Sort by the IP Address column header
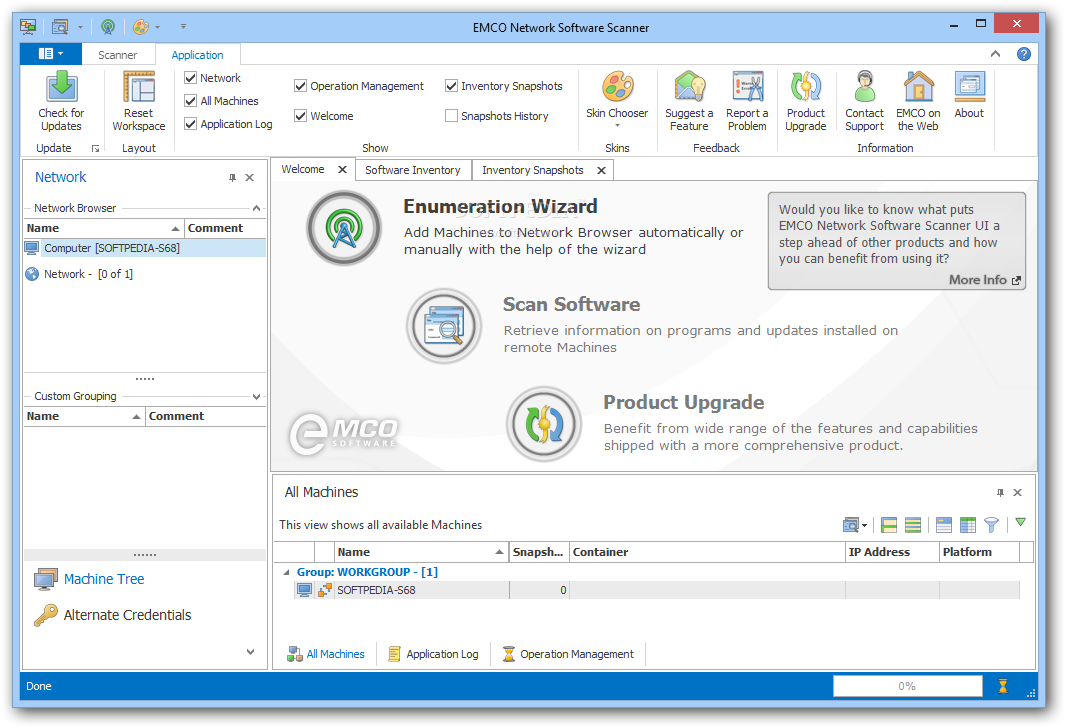Screen dimensions: 1066x728 tap(892, 552)
